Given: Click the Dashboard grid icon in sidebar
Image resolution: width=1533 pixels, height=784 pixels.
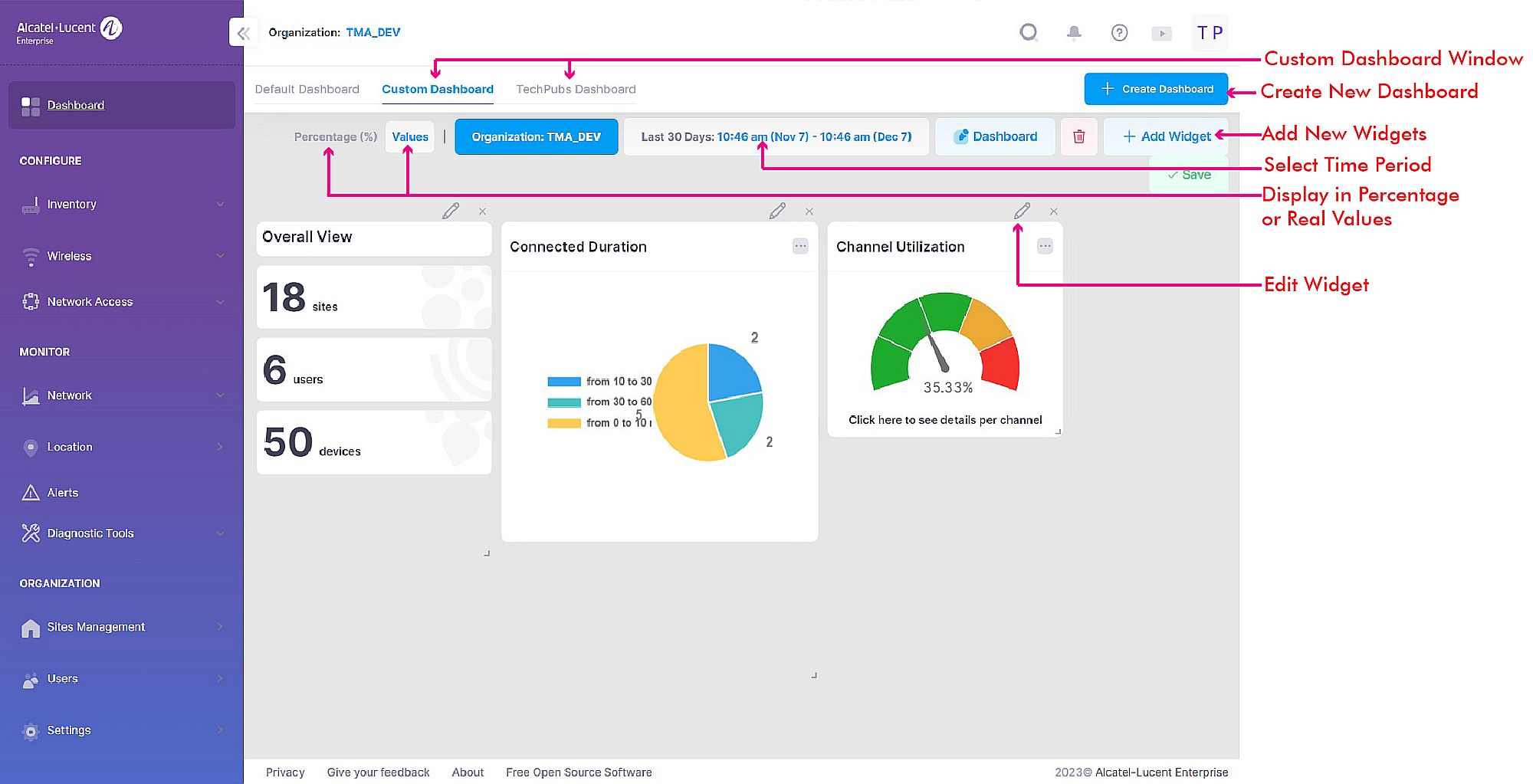Looking at the screenshot, I should [x=31, y=106].
